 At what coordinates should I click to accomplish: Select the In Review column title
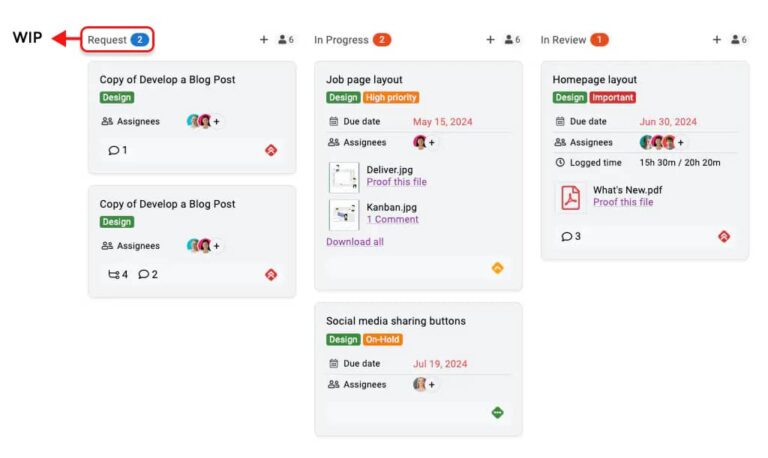click(x=563, y=40)
